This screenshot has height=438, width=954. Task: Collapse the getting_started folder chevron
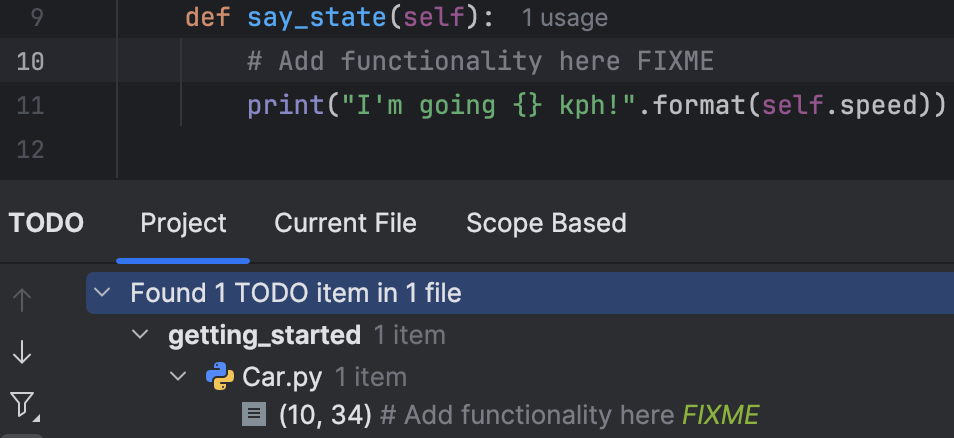pyautogui.click(x=140, y=335)
